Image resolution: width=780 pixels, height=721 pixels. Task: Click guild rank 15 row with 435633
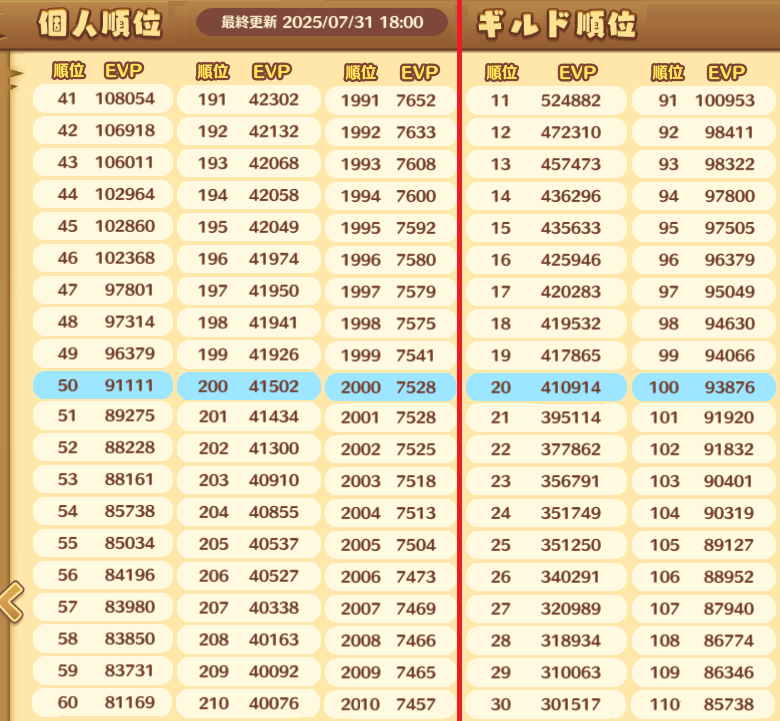(546, 228)
